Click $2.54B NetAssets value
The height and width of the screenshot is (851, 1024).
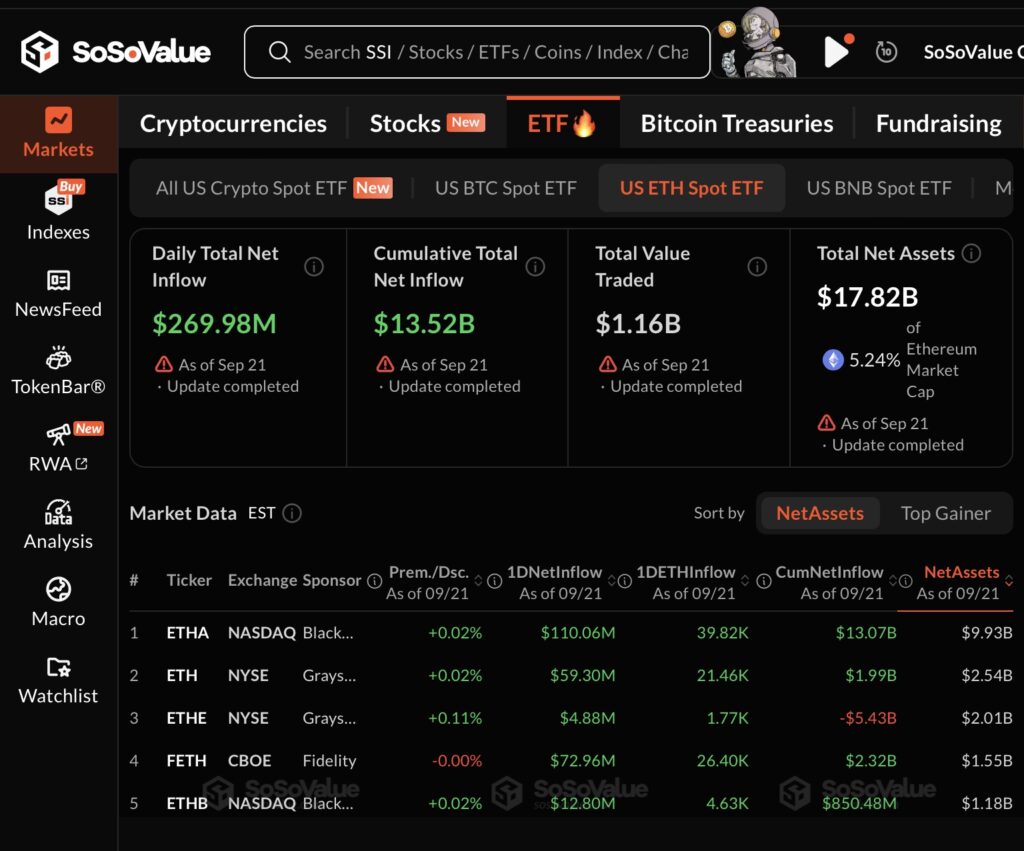[987, 675]
